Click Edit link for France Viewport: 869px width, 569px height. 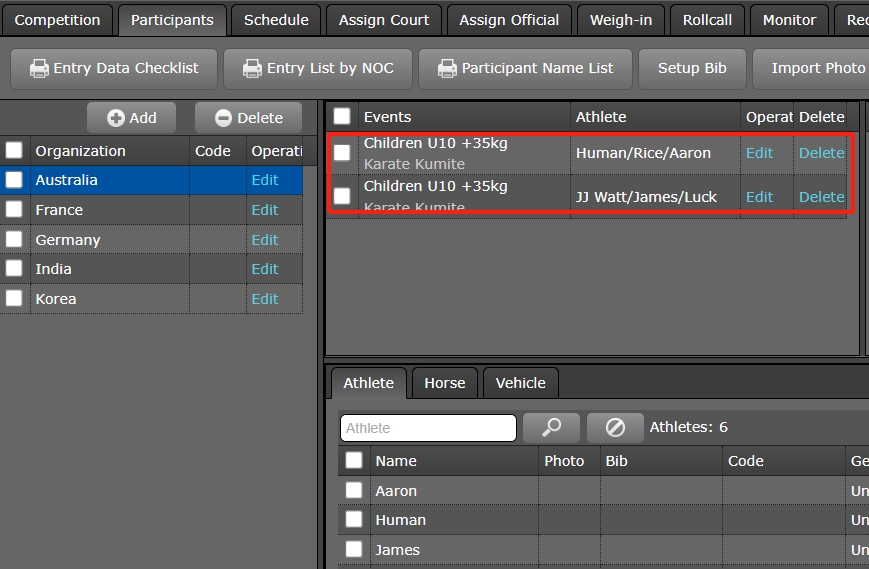pos(265,210)
